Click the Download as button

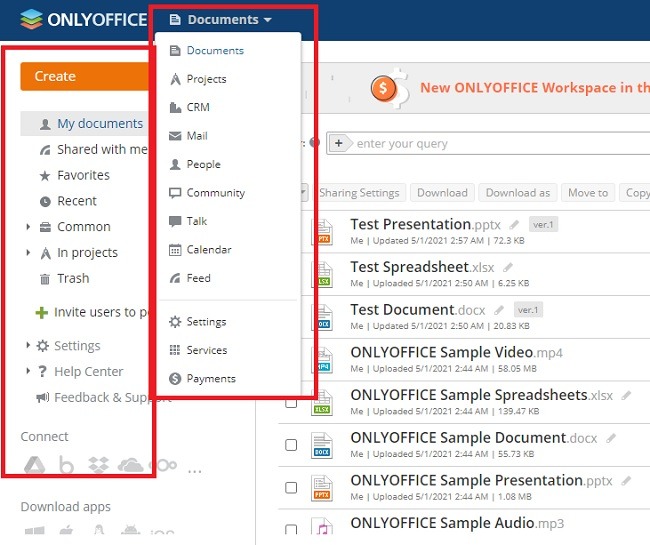pyautogui.click(x=518, y=193)
